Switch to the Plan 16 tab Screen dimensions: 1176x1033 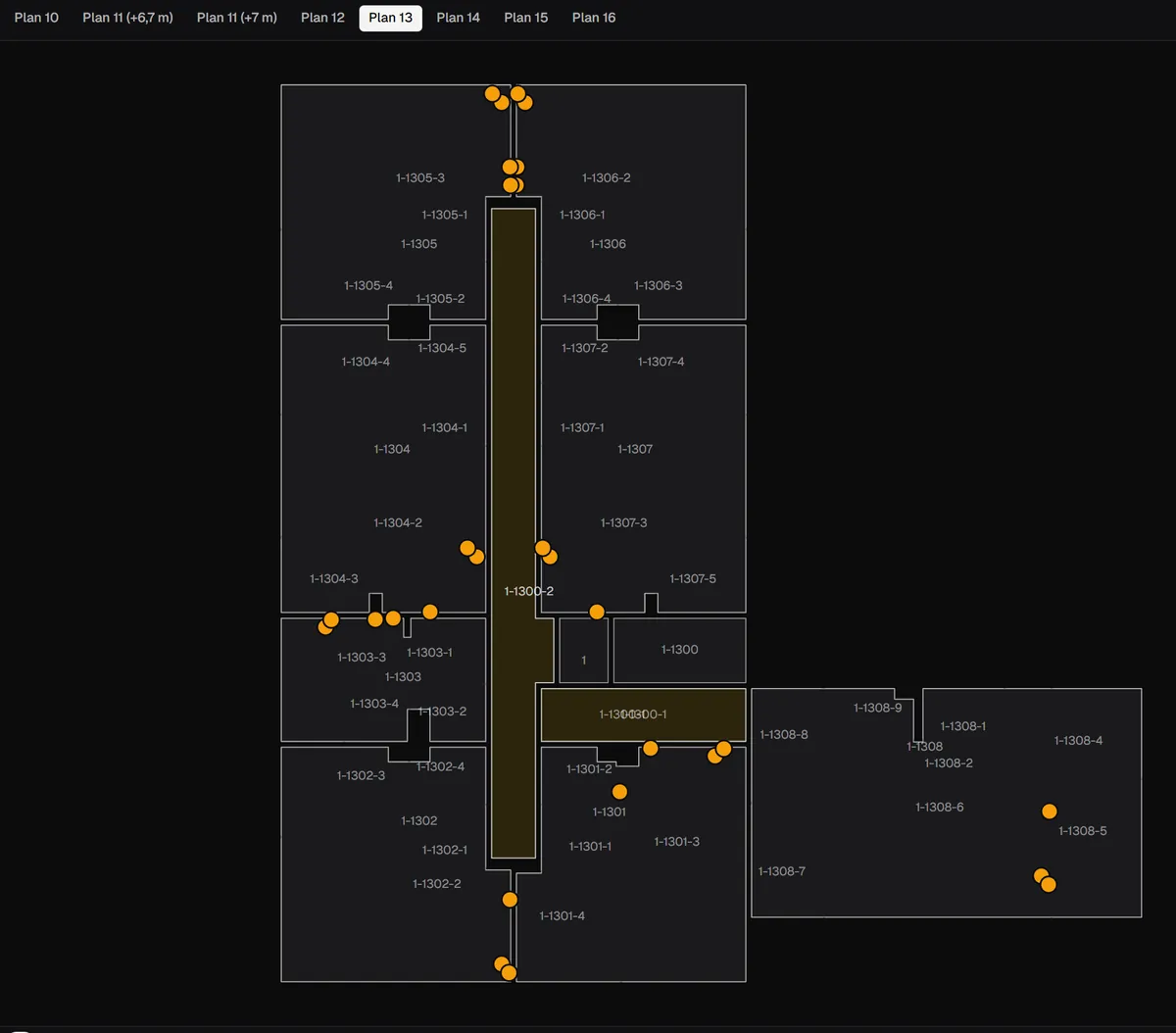[594, 18]
